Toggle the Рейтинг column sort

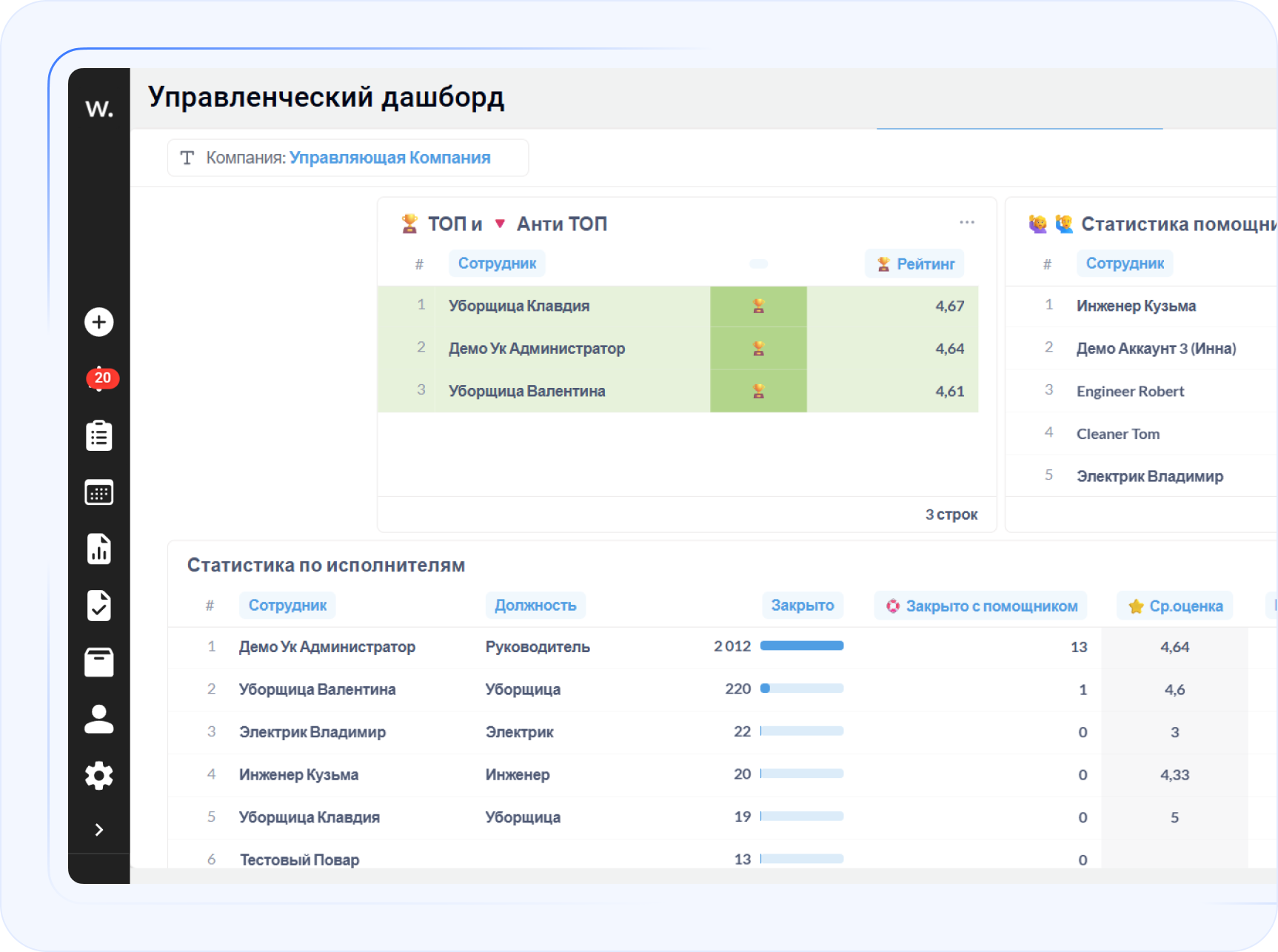click(914, 263)
